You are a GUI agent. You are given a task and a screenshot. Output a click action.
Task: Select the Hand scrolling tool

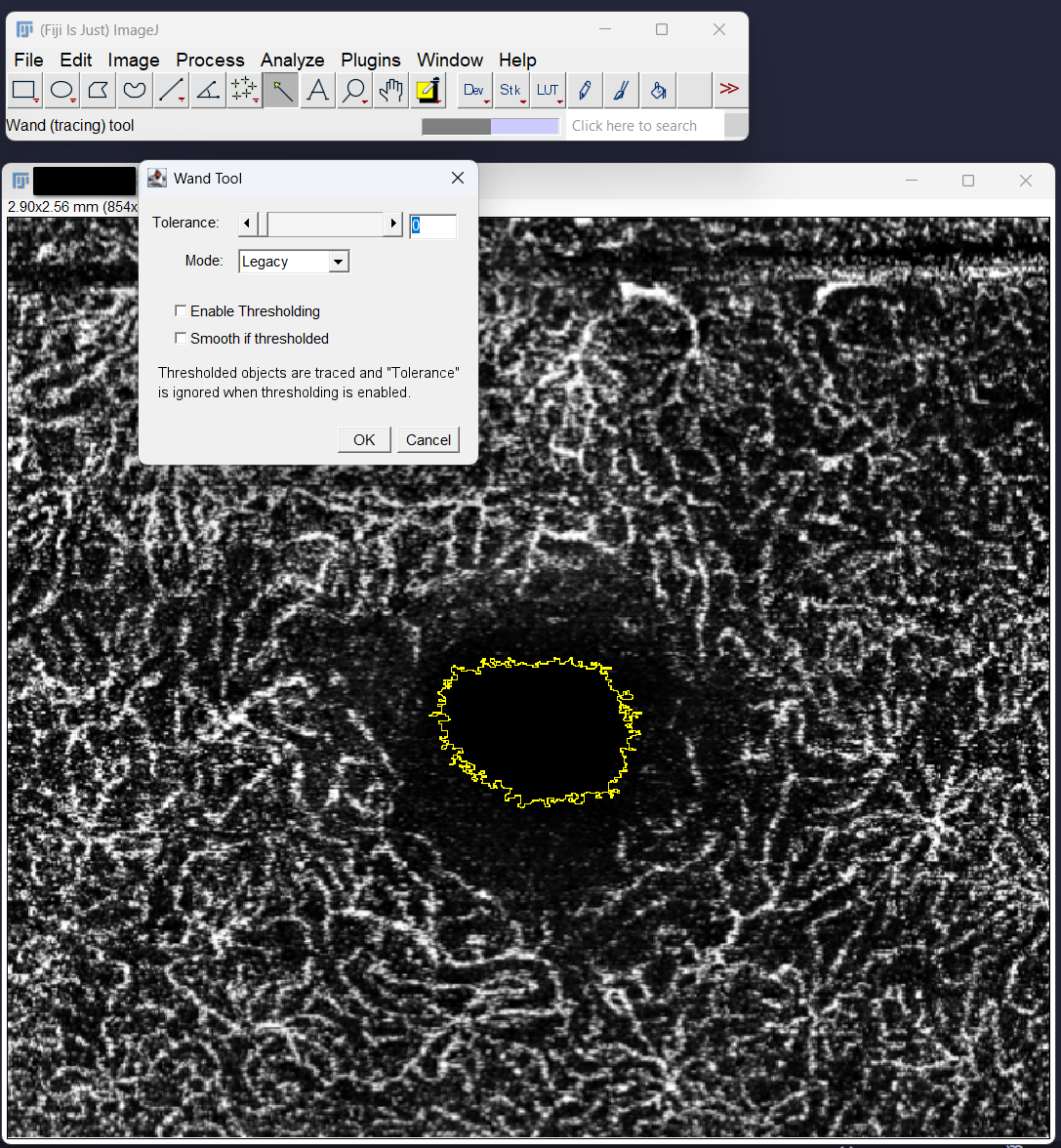[391, 90]
